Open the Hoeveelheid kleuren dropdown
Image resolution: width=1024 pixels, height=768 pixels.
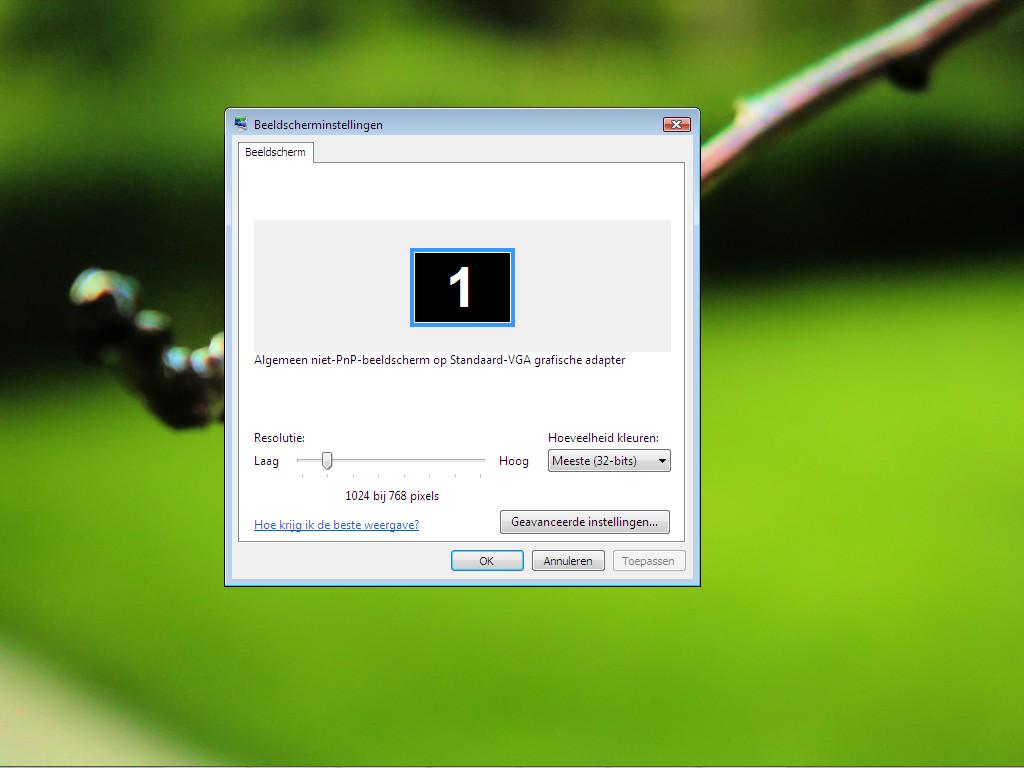[x=609, y=460]
